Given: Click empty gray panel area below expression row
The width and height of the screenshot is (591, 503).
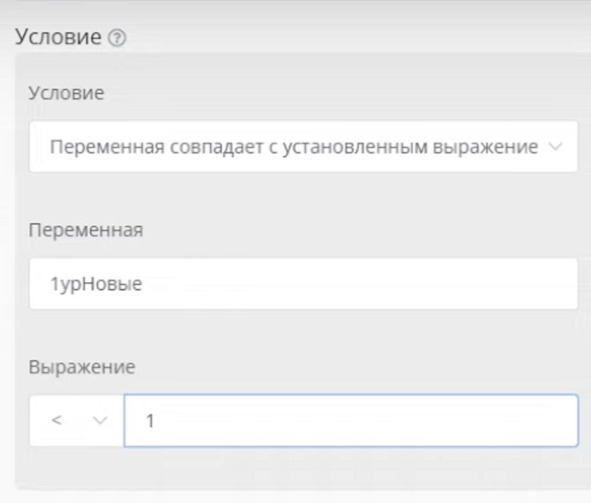Looking at the screenshot, I should tap(302, 468).
